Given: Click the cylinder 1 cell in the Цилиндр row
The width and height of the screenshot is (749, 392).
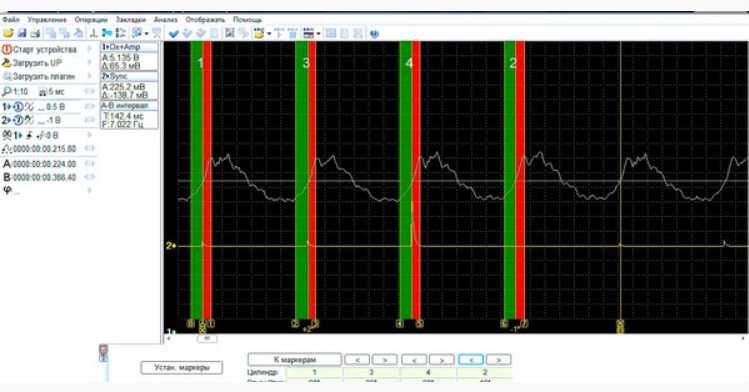Looking at the screenshot, I should [x=314, y=372].
